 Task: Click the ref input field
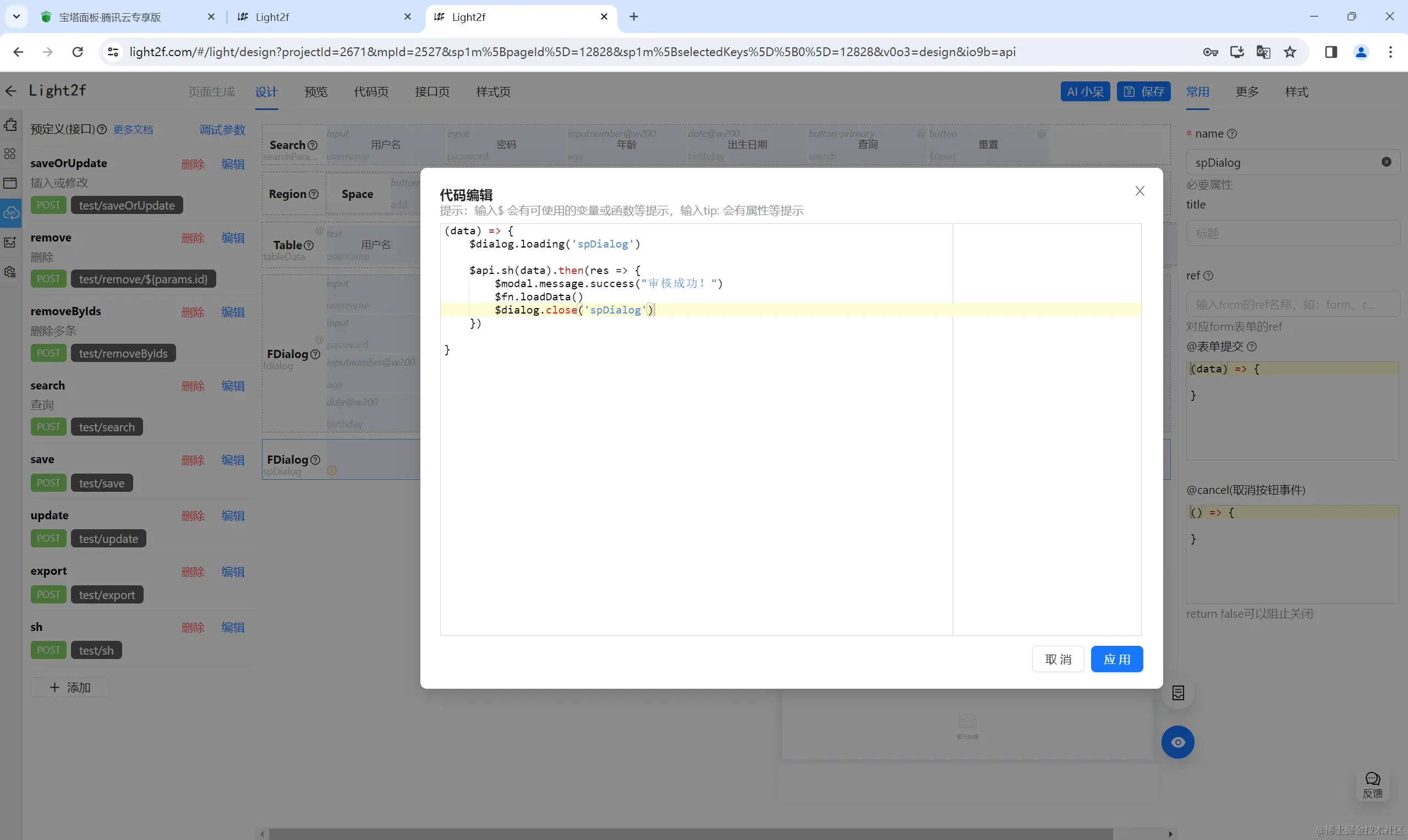[x=1293, y=305]
